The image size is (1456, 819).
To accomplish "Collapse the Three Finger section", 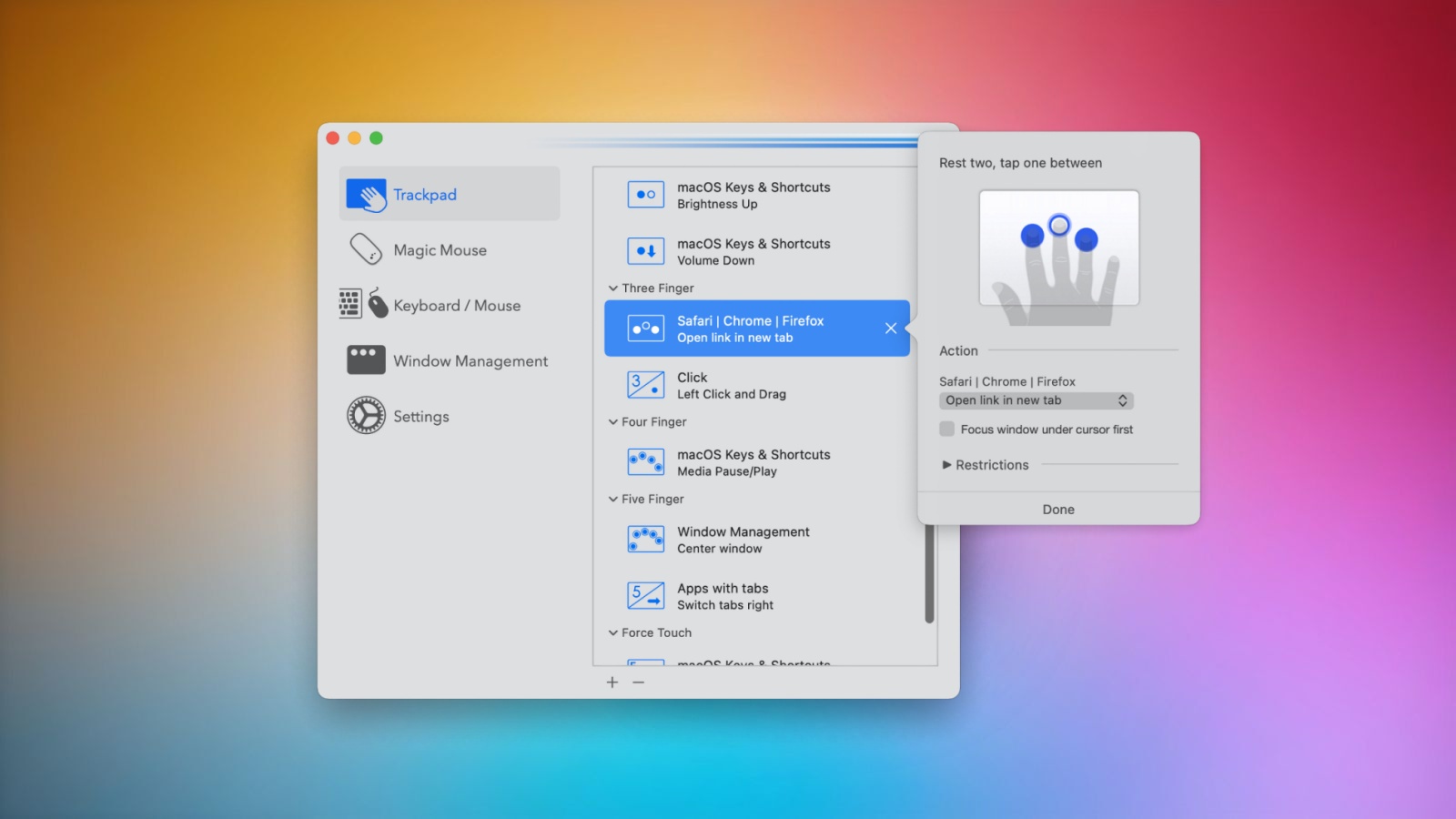I will (613, 288).
